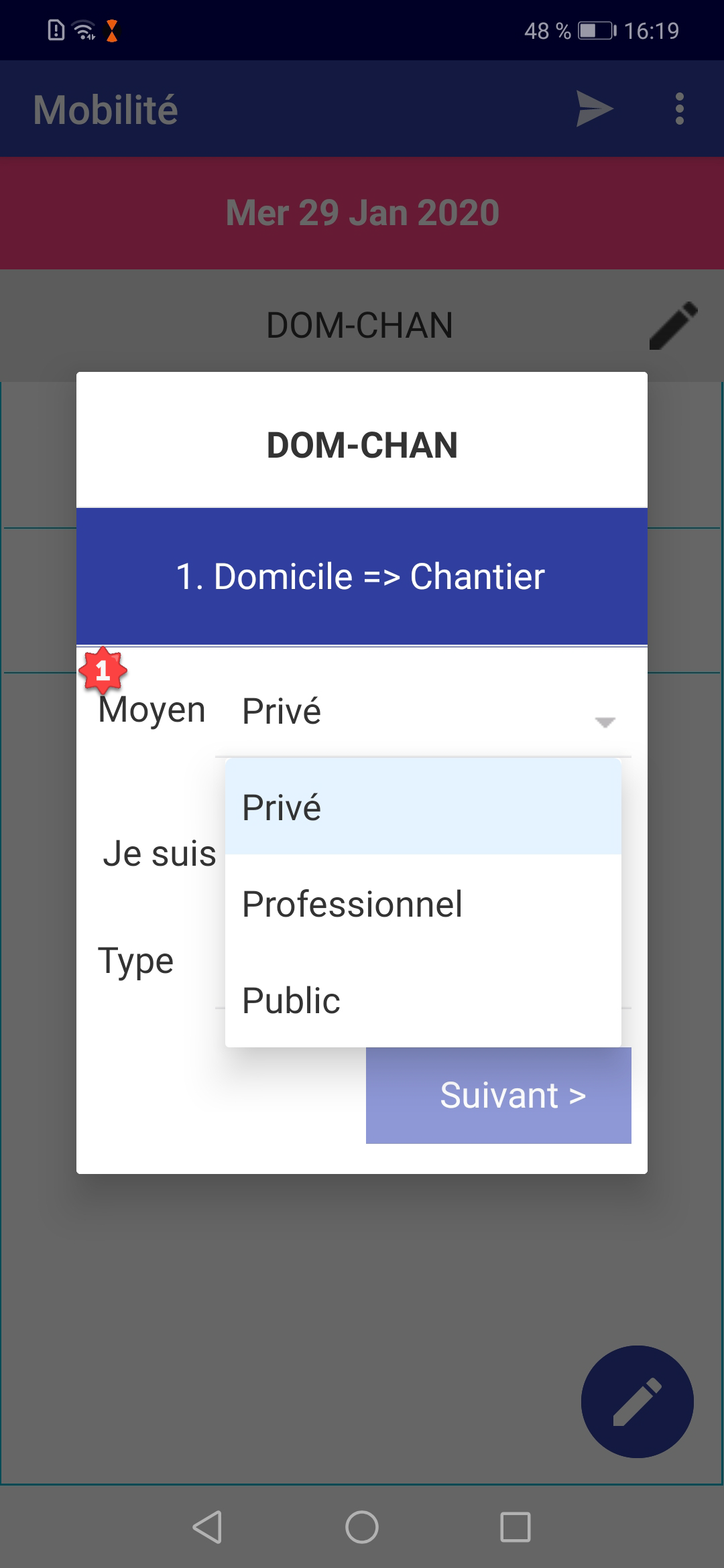Open the three-dot overflow menu
724x1568 pixels.
click(680, 109)
